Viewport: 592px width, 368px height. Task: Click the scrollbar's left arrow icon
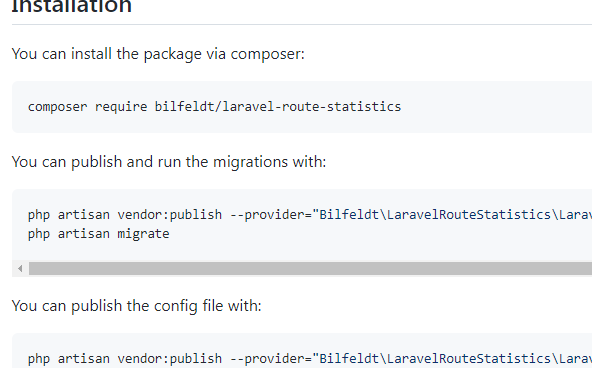pos(20,268)
